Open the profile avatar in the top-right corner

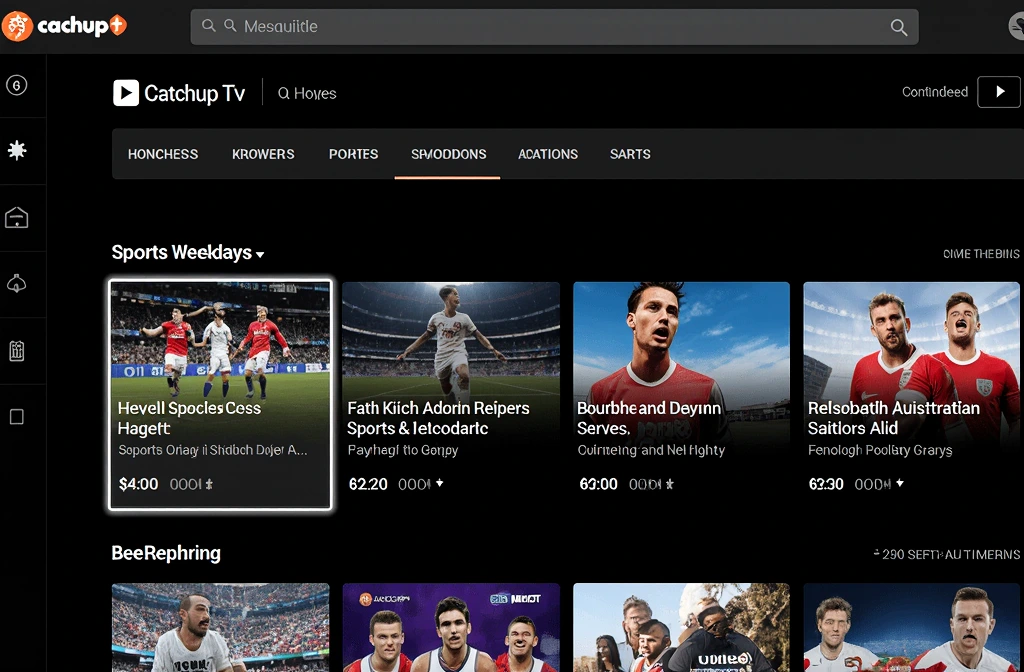[1015, 27]
